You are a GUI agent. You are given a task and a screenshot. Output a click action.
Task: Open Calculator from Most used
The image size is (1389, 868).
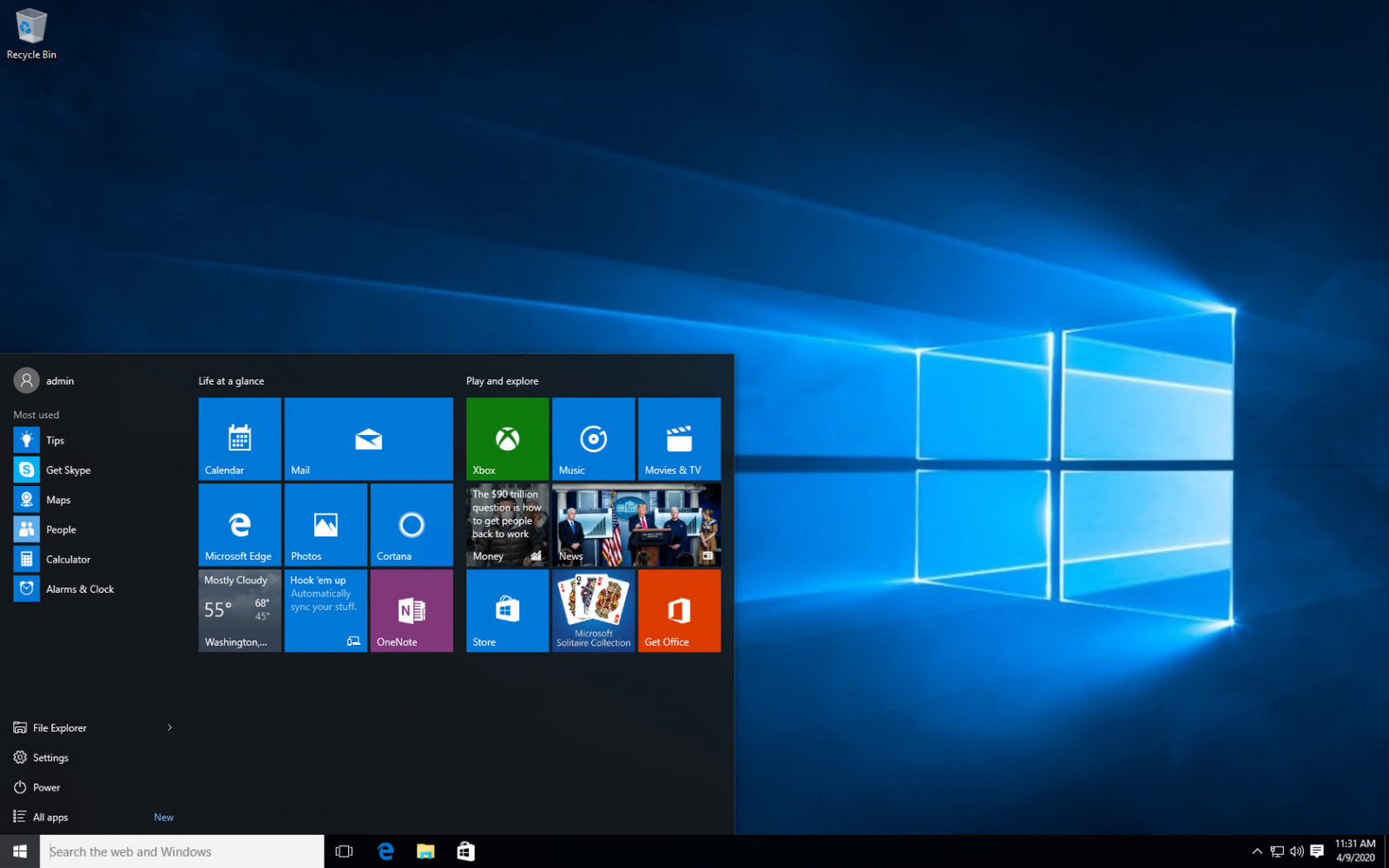[94, 559]
